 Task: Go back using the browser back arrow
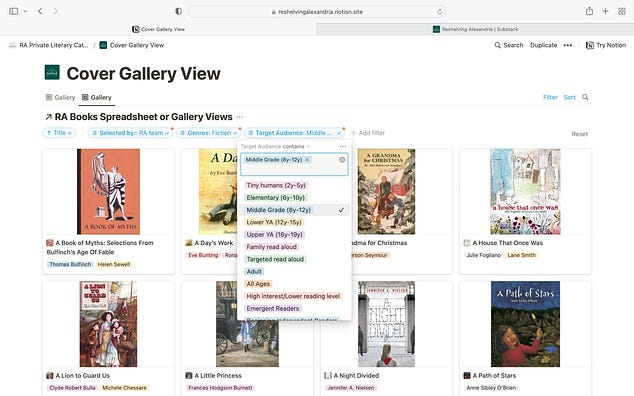click(x=40, y=11)
